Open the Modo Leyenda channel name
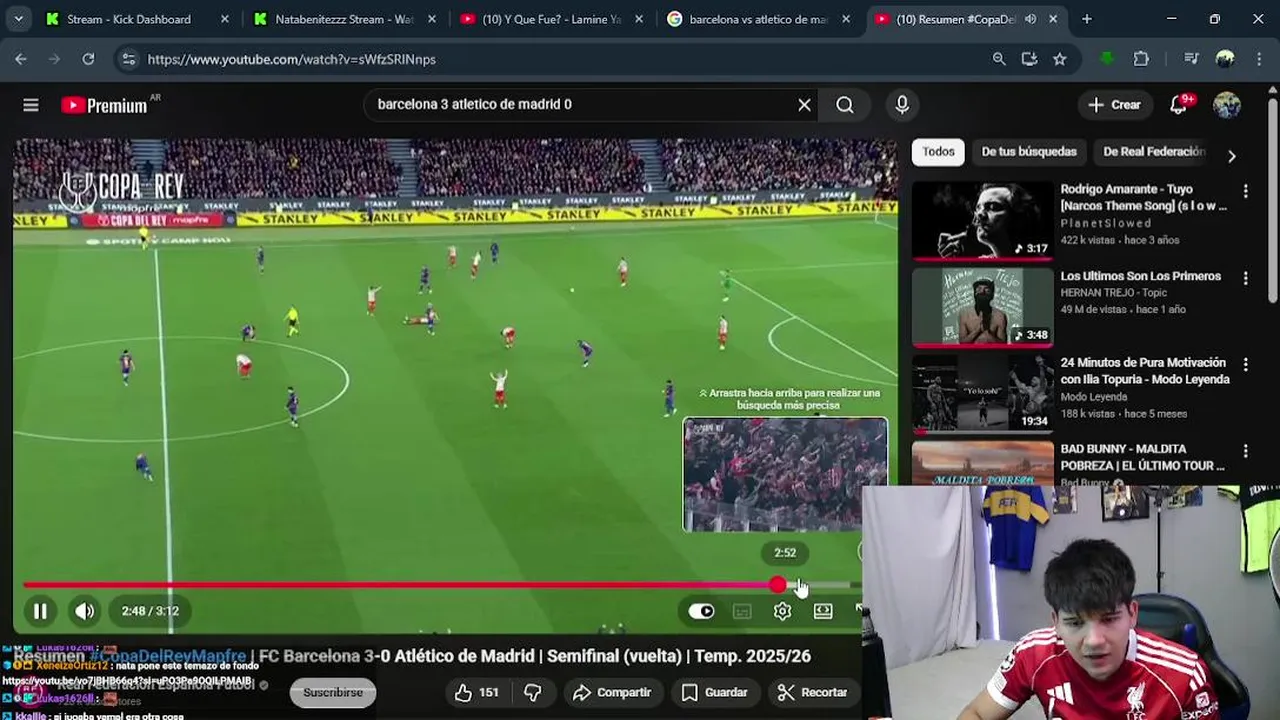This screenshot has width=1280, height=720. click(x=1093, y=397)
